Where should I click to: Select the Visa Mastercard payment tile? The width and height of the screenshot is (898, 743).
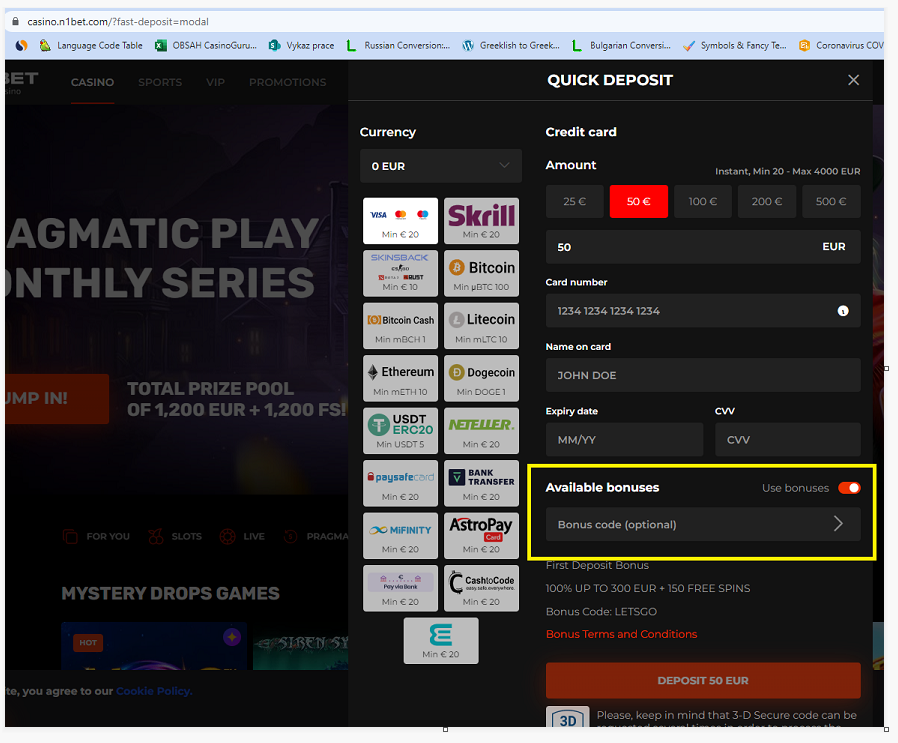pyautogui.click(x=399, y=221)
